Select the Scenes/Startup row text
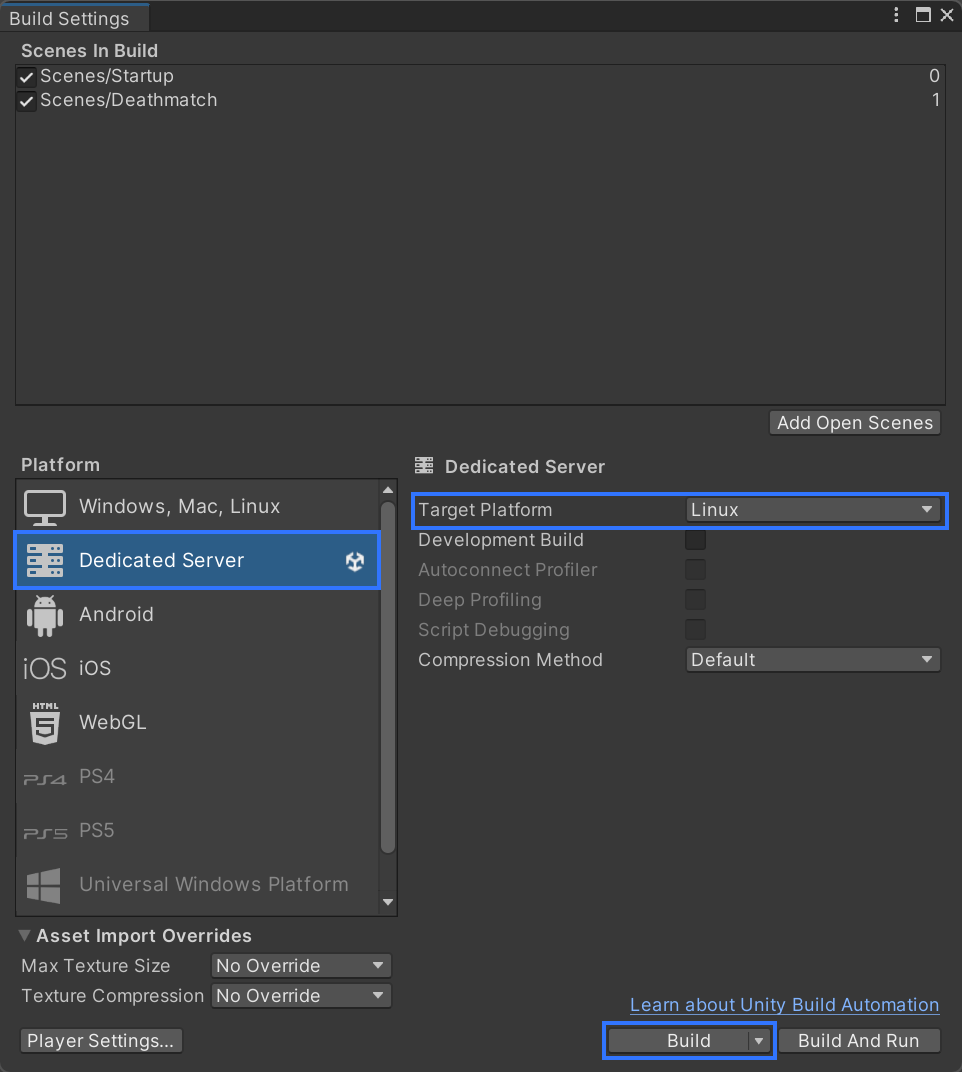The height and width of the screenshot is (1072, 962). coord(107,76)
